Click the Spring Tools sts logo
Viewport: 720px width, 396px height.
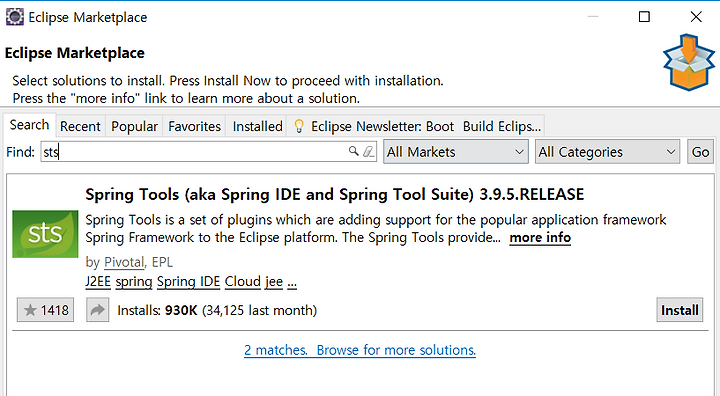(45, 234)
